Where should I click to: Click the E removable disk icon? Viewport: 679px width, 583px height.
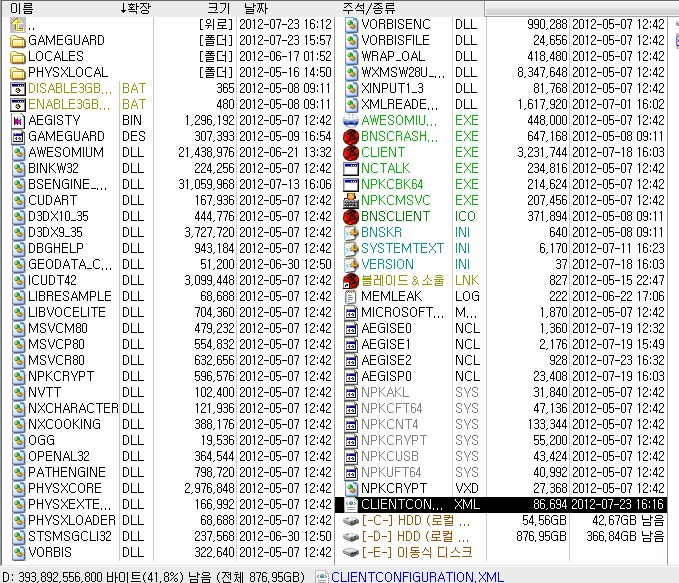coord(351,553)
